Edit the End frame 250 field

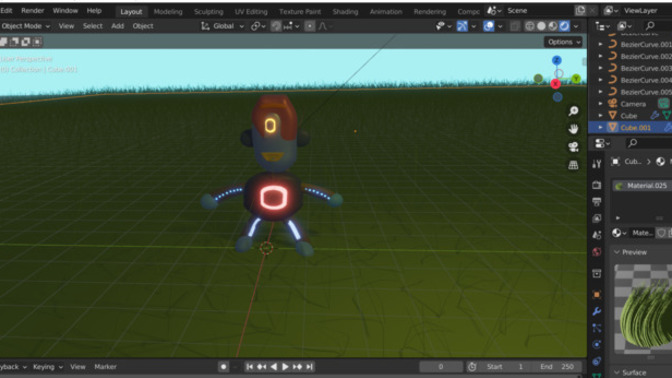[558, 367]
